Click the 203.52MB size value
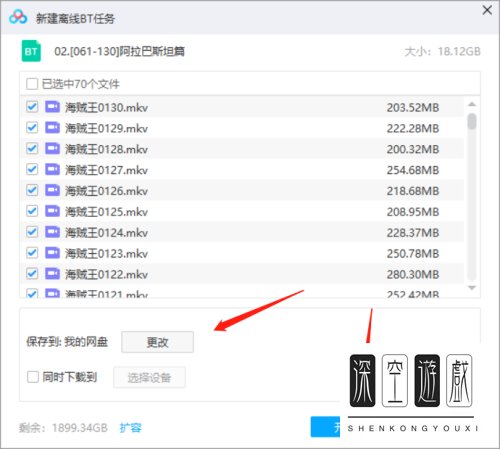 click(413, 108)
